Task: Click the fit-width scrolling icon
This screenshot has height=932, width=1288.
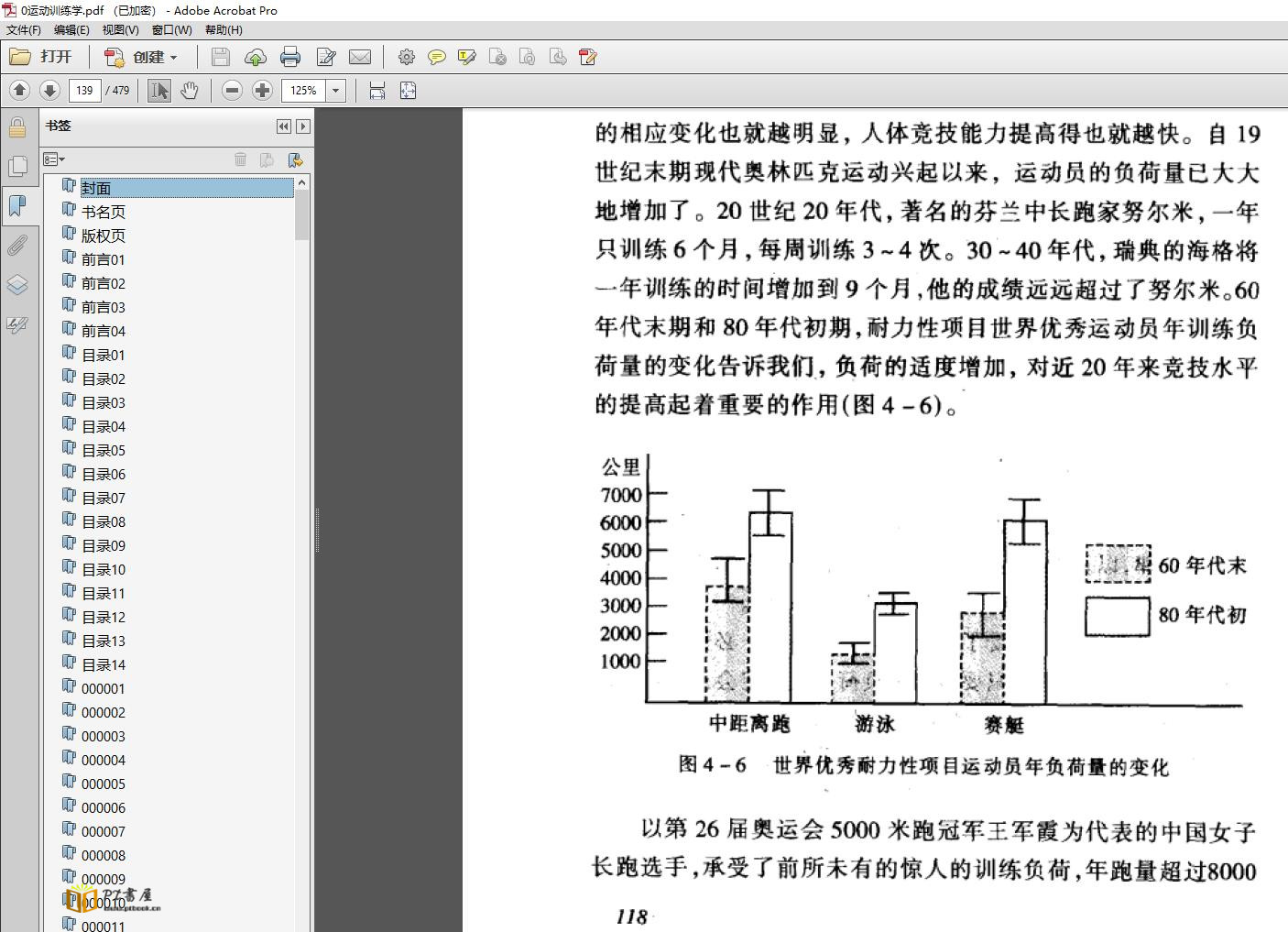Action: (377, 90)
